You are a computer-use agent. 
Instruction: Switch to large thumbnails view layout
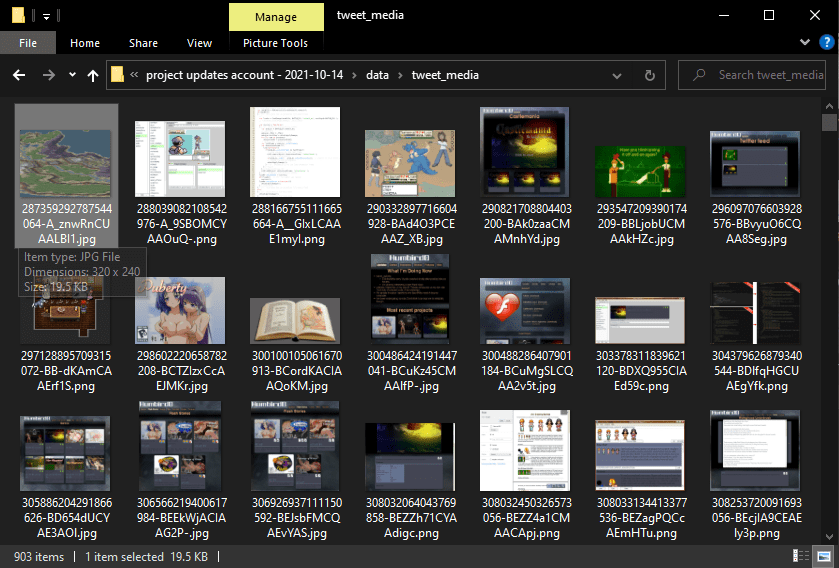click(x=825, y=555)
